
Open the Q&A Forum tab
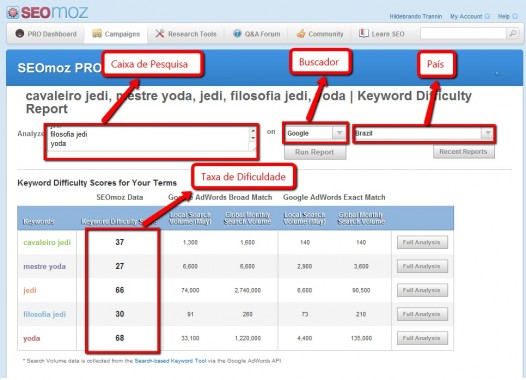[257, 34]
